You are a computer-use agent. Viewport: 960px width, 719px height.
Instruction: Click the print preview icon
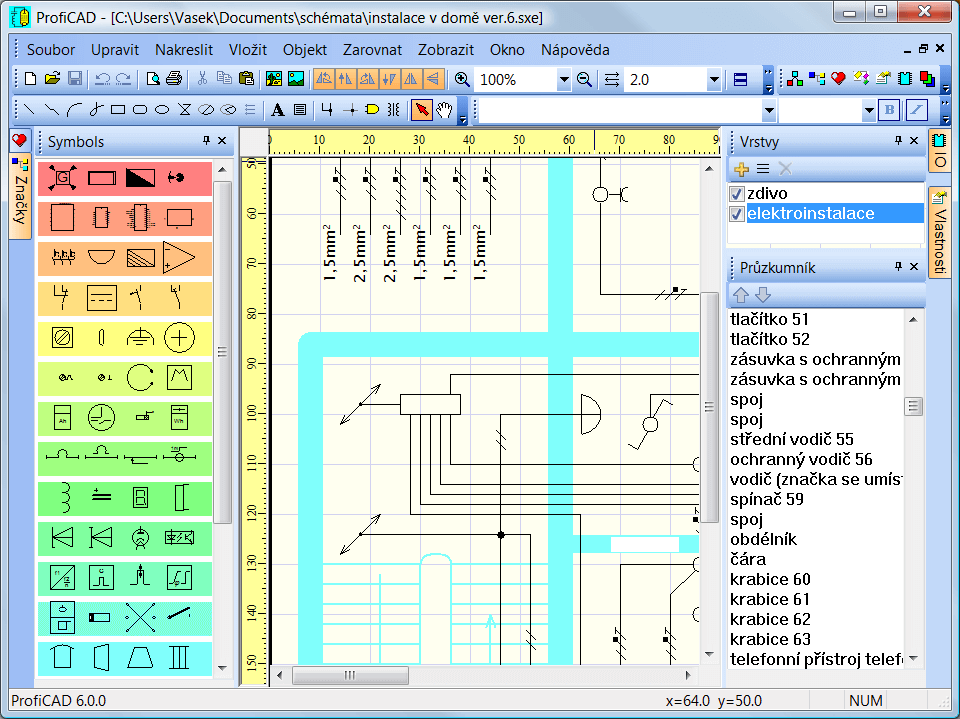(153, 79)
